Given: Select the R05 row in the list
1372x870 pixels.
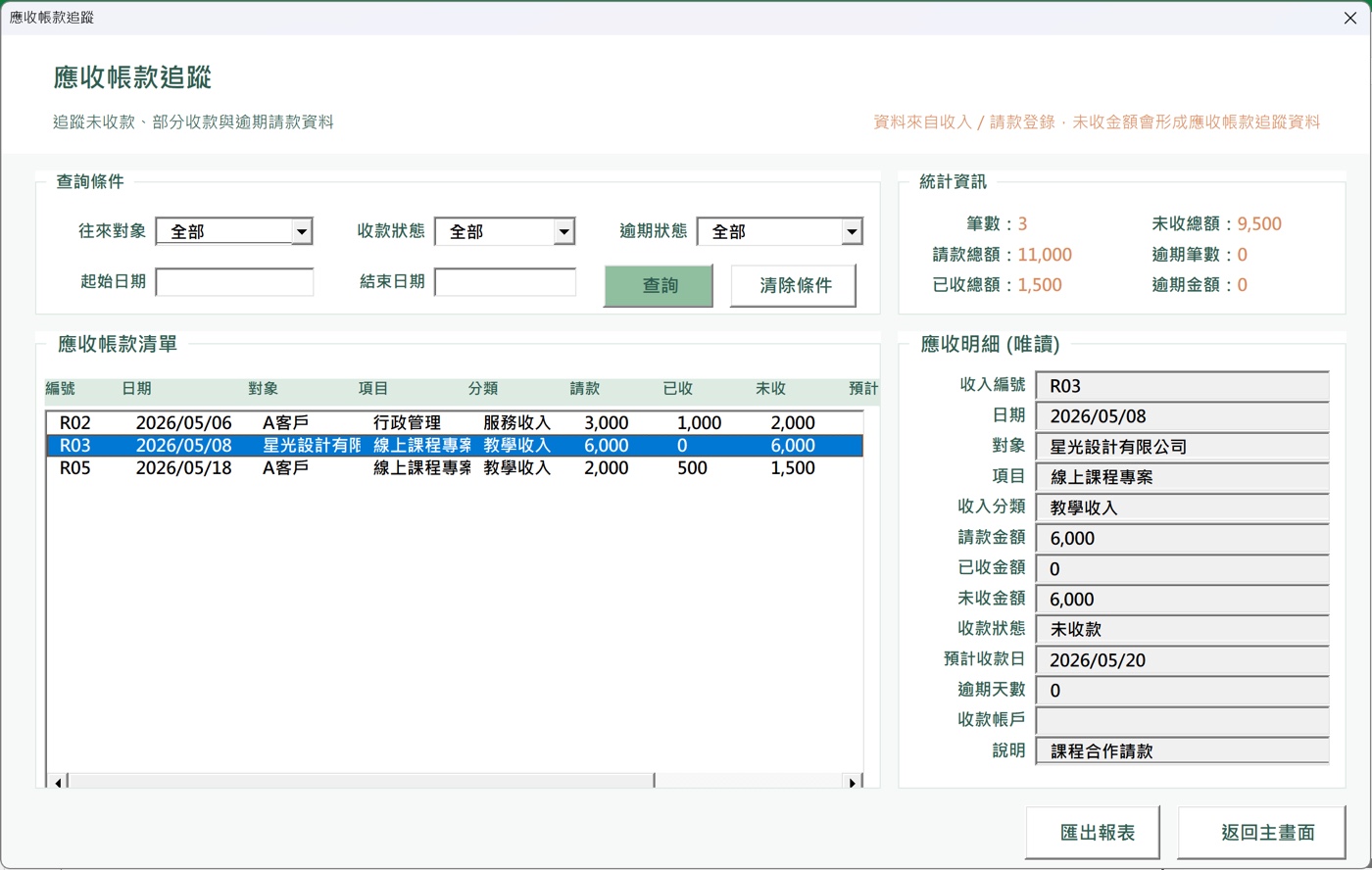Looking at the screenshot, I should (x=455, y=468).
